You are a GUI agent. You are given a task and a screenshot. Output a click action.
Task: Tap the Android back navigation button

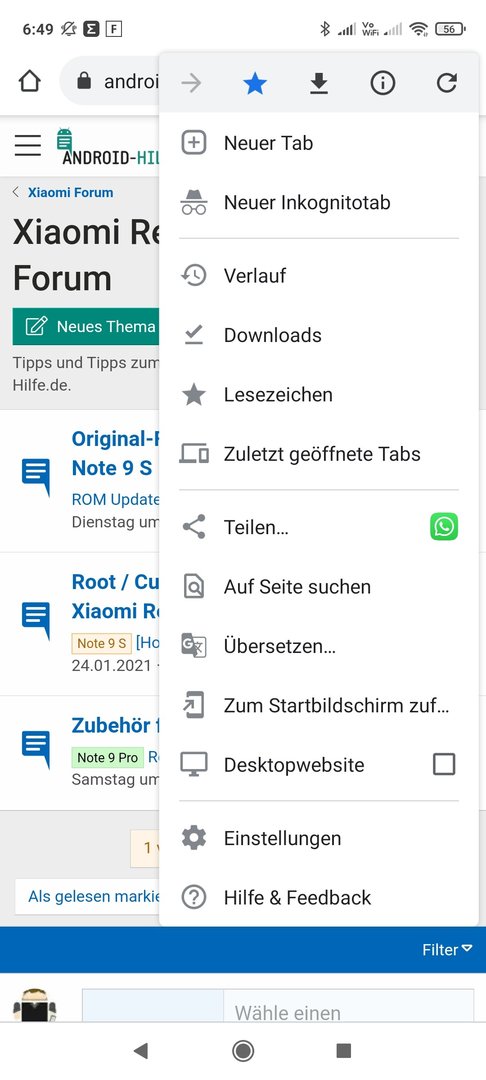[x=140, y=1050]
